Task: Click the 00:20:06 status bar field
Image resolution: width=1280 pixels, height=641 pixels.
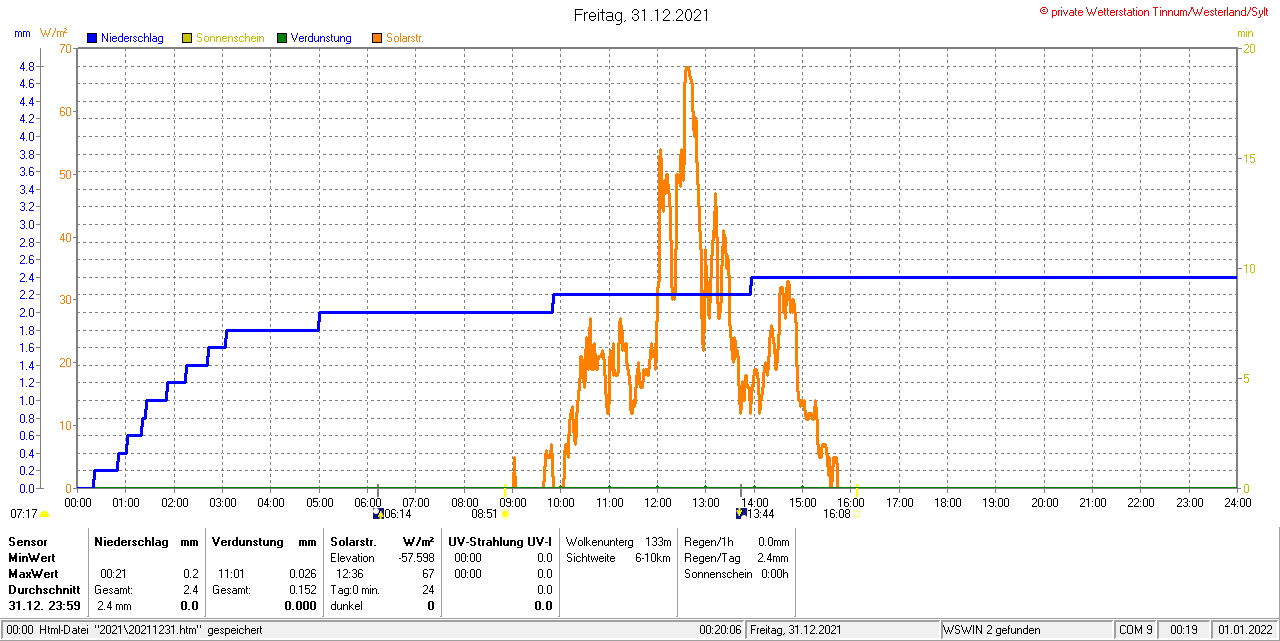Action: pyautogui.click(x=720, y=630)
